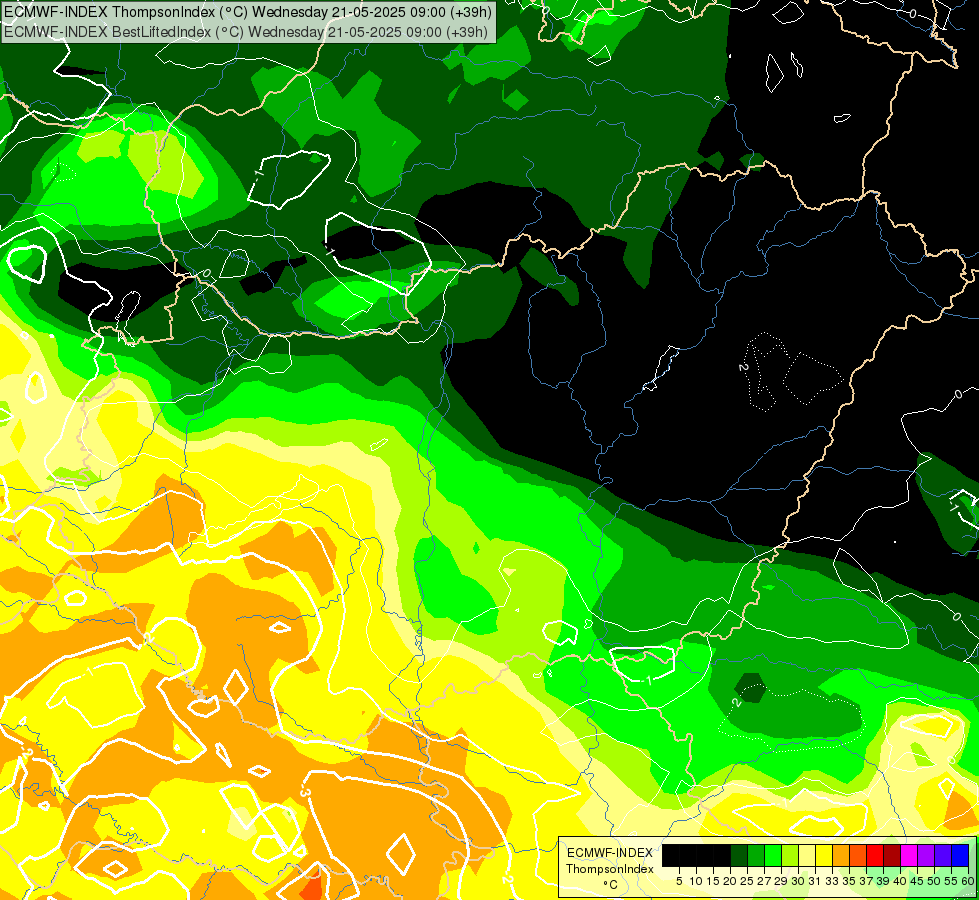Viewport: 979px width, 900px height.
Task: Click the lime 29–30 legend swatch
Action: (x=790, y=855)
